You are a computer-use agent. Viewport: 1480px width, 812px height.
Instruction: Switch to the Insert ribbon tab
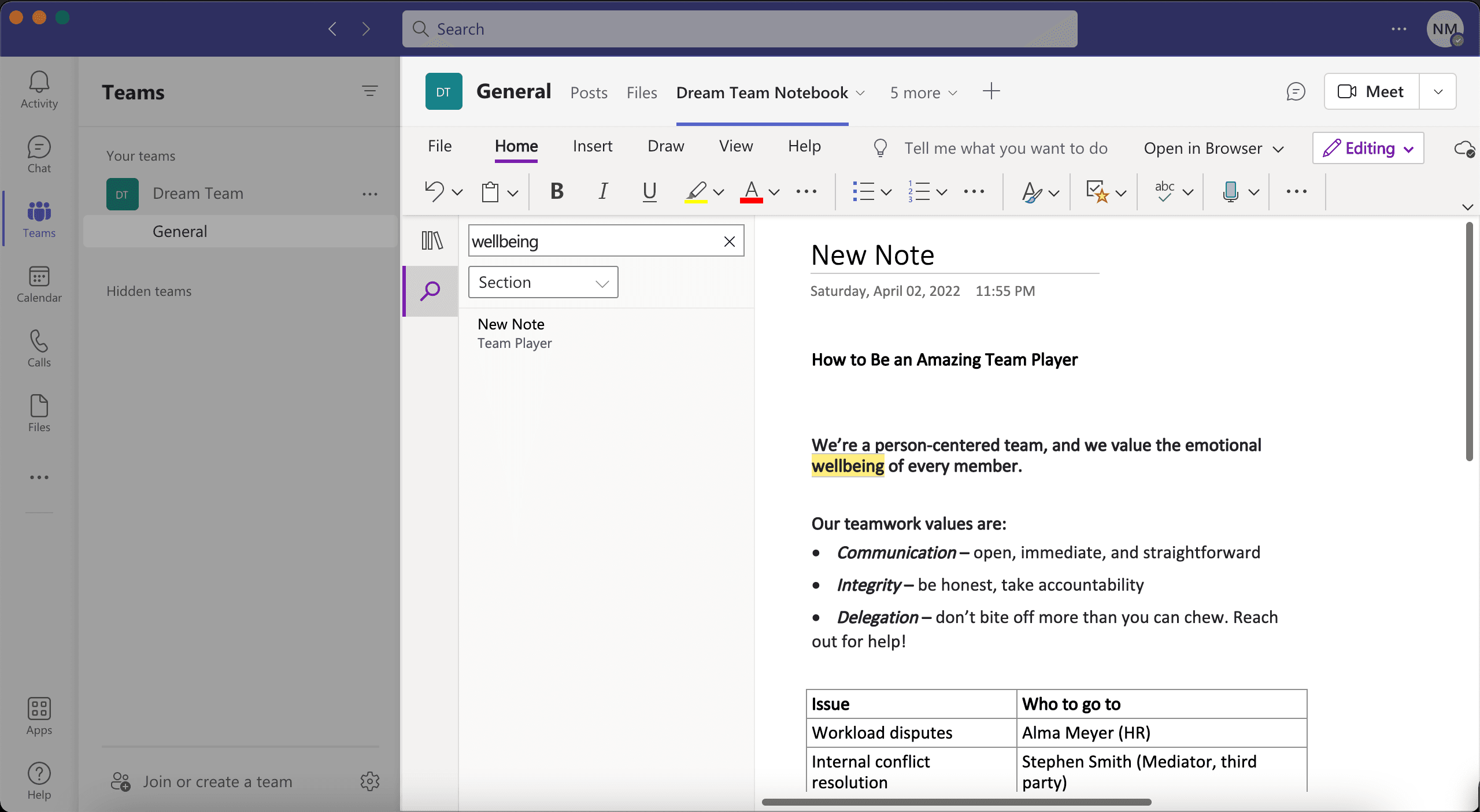tap(593, 146)
